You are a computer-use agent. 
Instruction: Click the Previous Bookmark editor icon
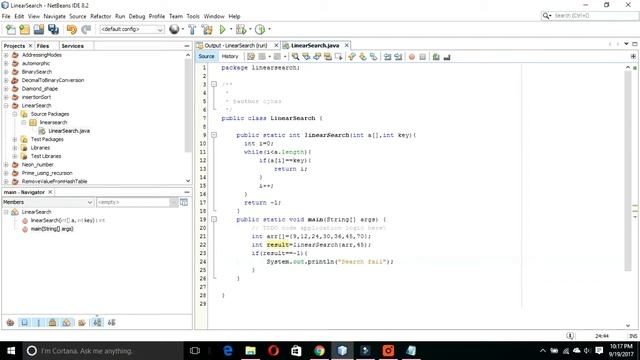click(352, 57)
